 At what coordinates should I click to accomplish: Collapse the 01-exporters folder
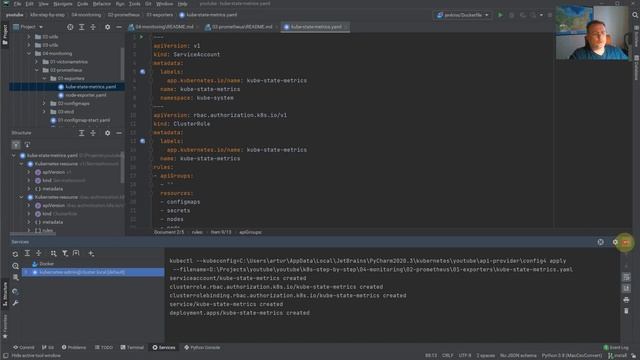[44, 78]
